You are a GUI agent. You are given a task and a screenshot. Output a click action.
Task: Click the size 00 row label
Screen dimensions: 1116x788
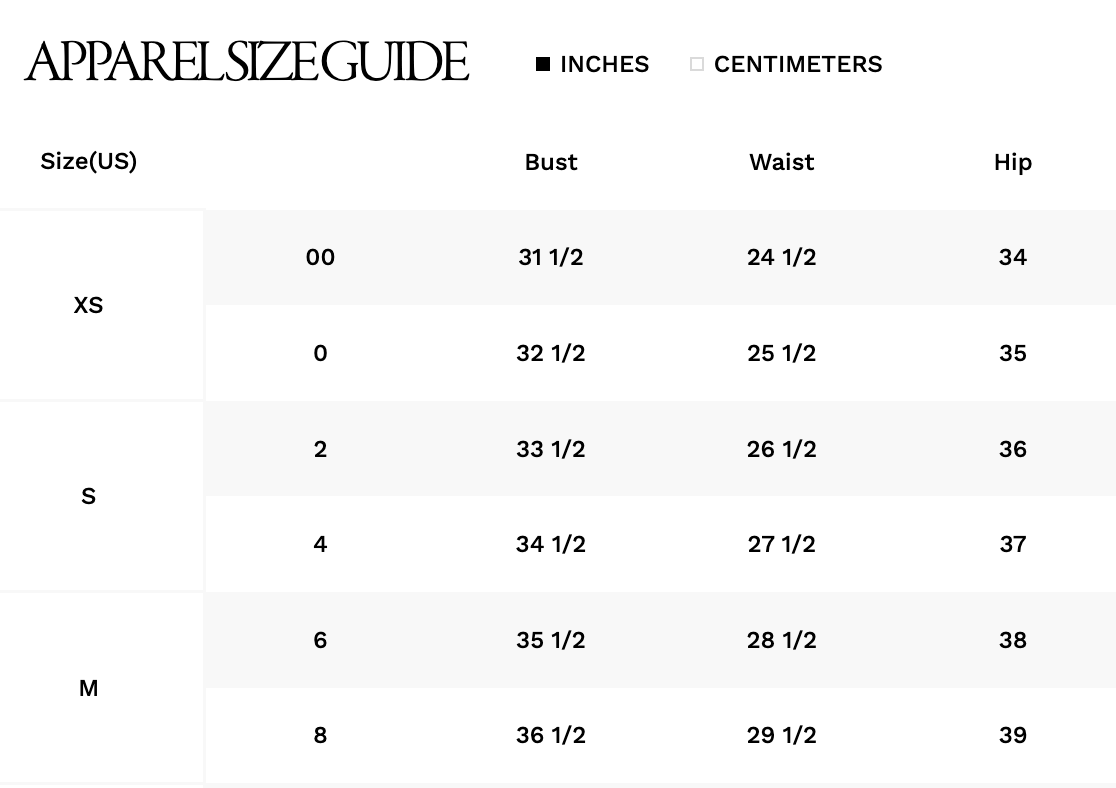click(320, 257)
